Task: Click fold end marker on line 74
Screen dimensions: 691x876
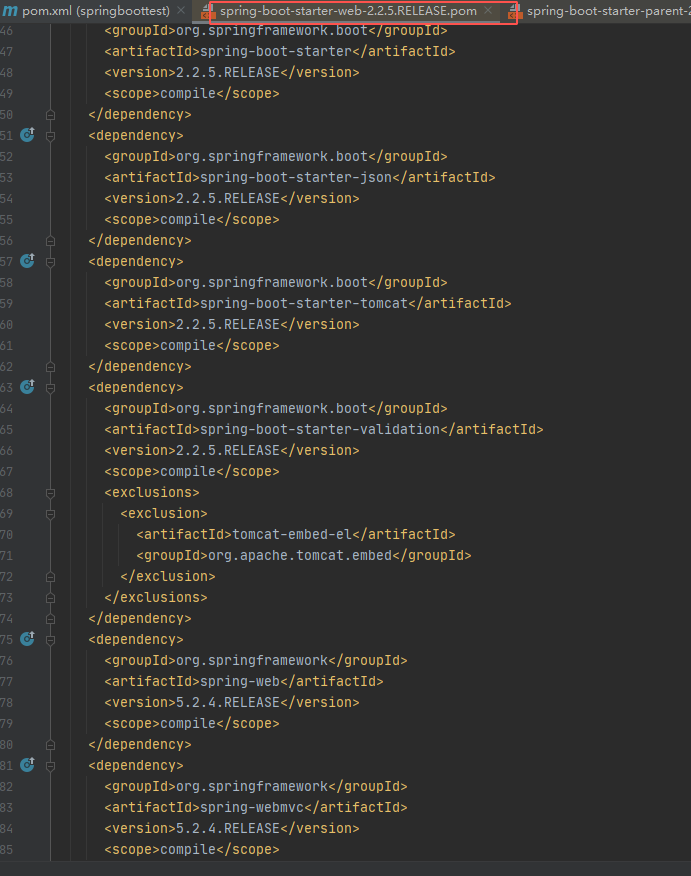Action: [50, 619]
